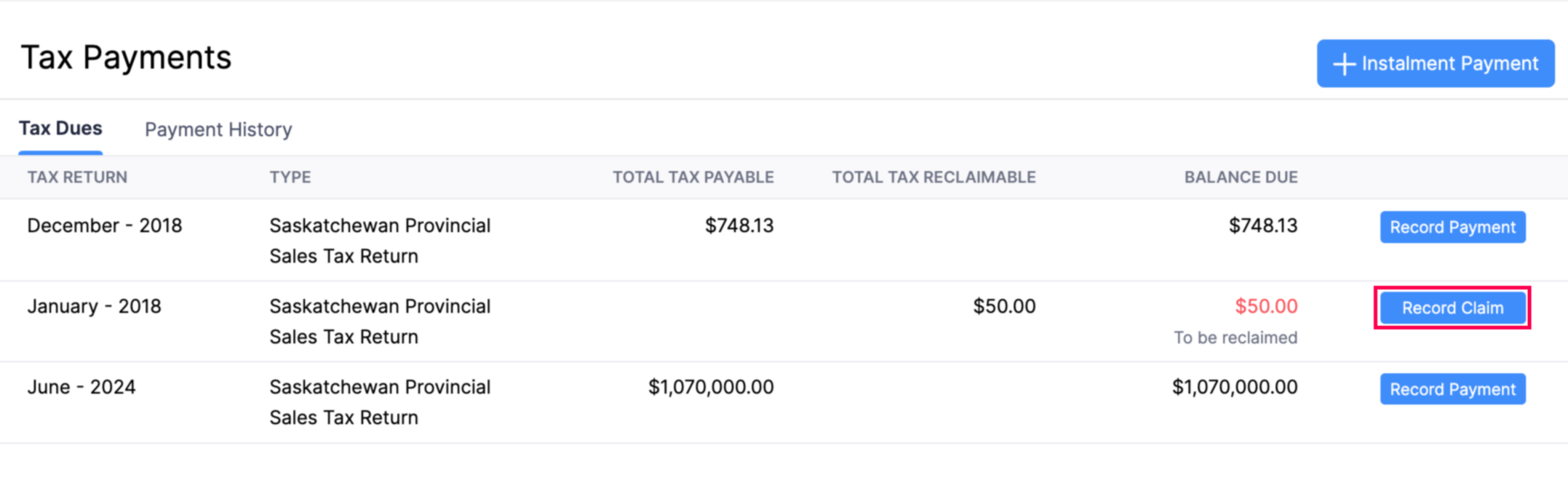Switch to the Payment History tab

218,129
